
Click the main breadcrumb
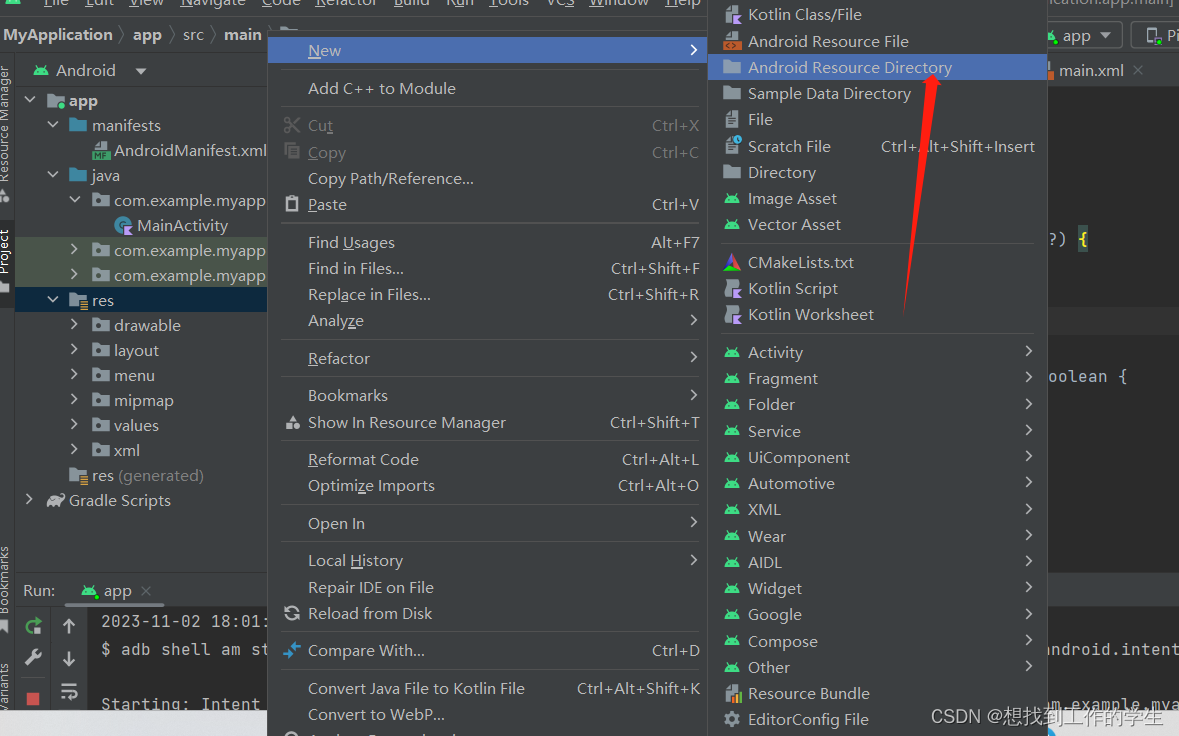tap(243, 35)
